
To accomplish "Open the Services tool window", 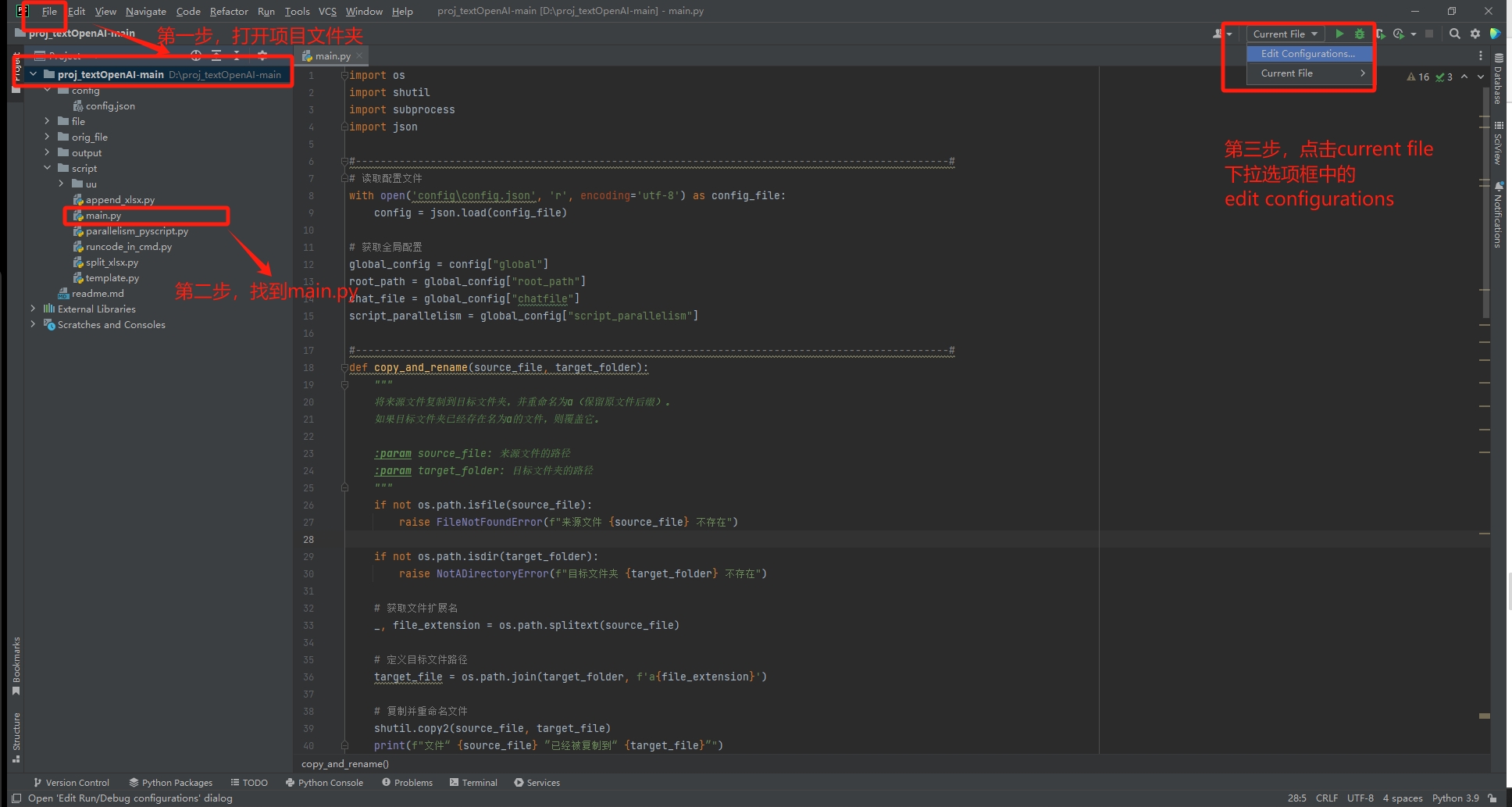I will [x=537, y=782].
